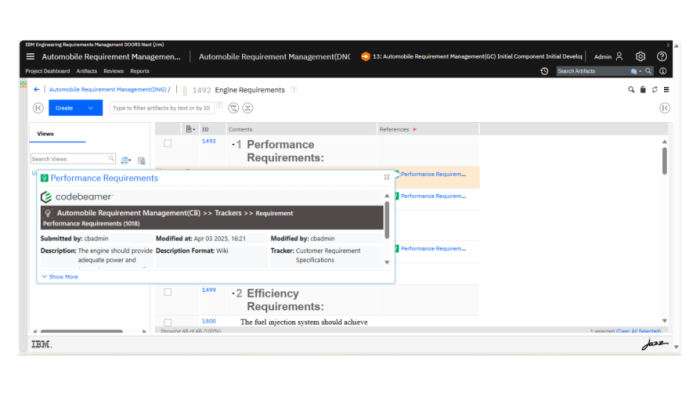Open the Artifacts menu
The height and width of the screenshot is (400, 700).
[87, 71]
